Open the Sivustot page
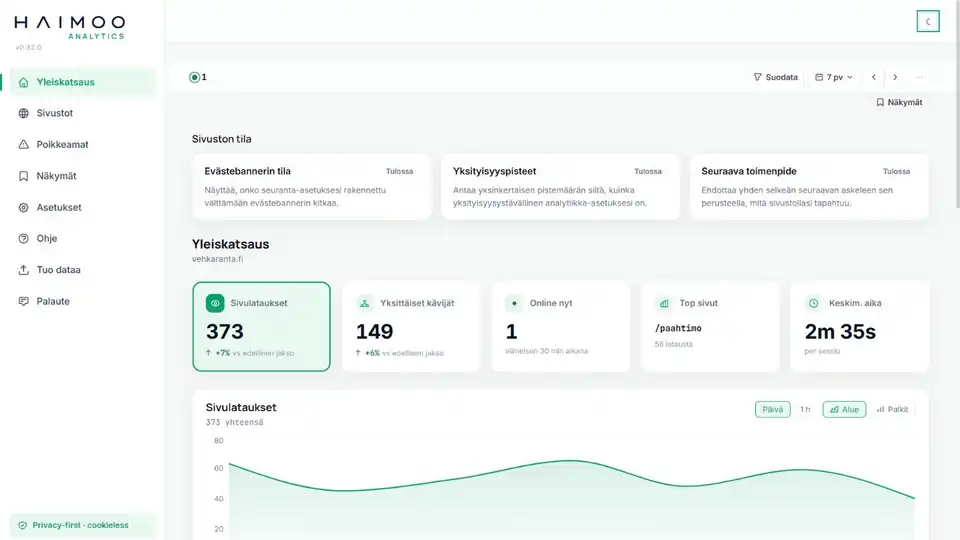960x540 pixels. (x=83, y=113)
